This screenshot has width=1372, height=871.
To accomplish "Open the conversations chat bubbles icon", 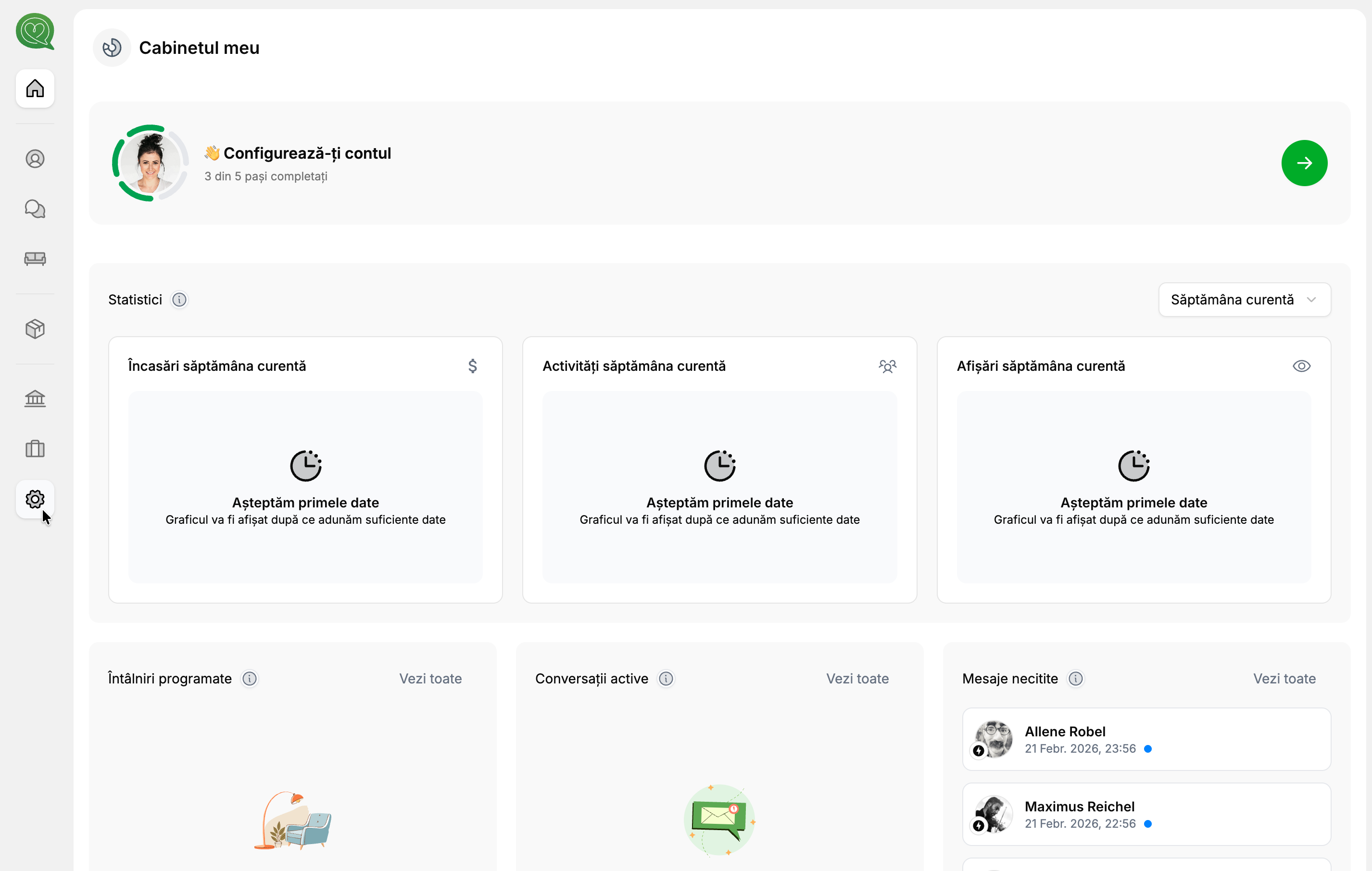I will (35, 209).
